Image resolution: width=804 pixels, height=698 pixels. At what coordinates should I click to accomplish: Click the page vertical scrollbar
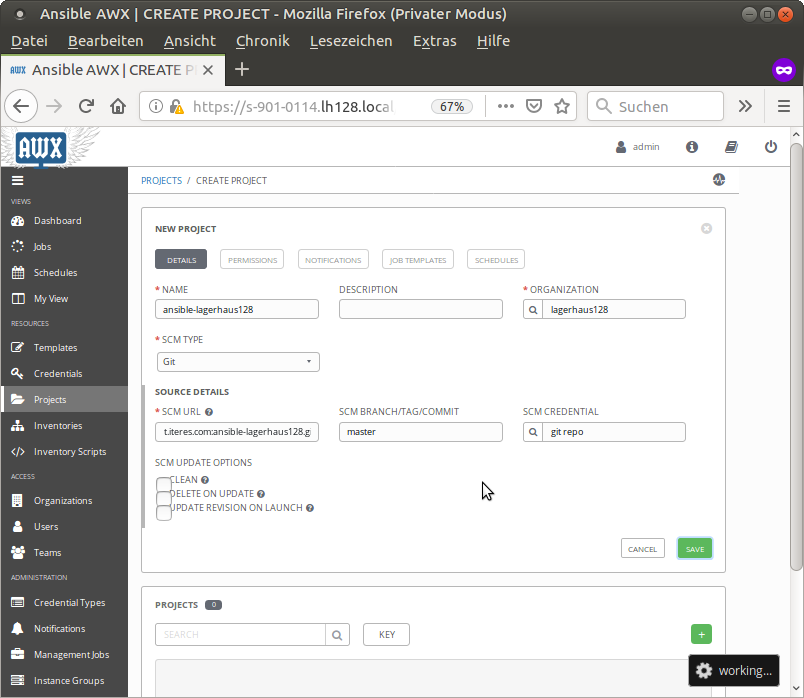click(x=796, y=359)
